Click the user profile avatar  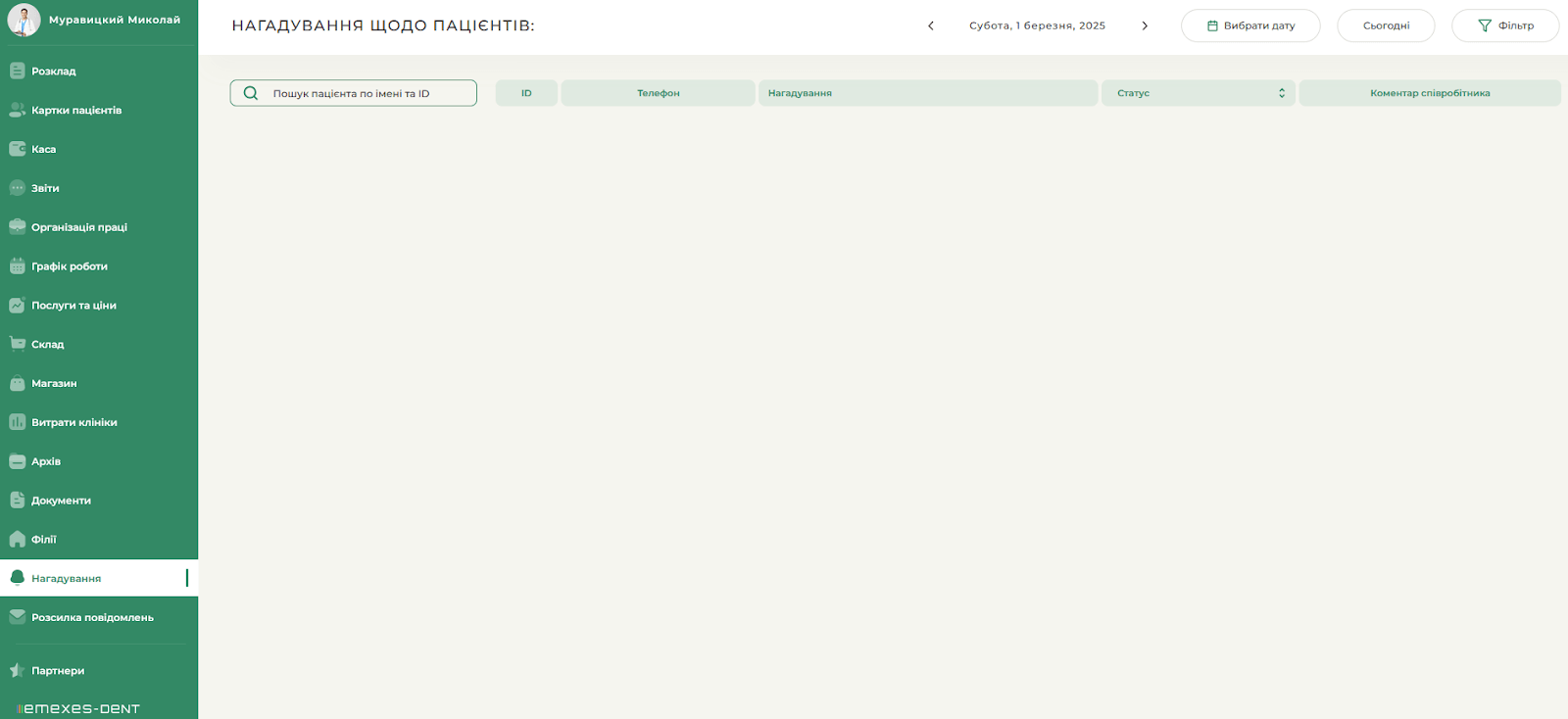tap(24, 20)
